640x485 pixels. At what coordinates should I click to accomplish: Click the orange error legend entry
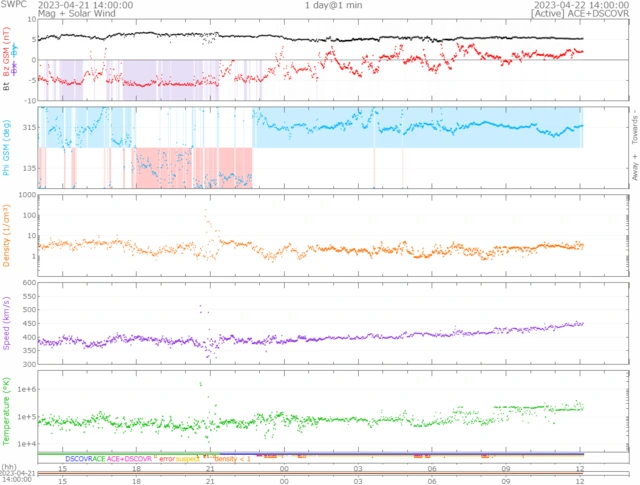pyautogui.click(x=165, y=458)
